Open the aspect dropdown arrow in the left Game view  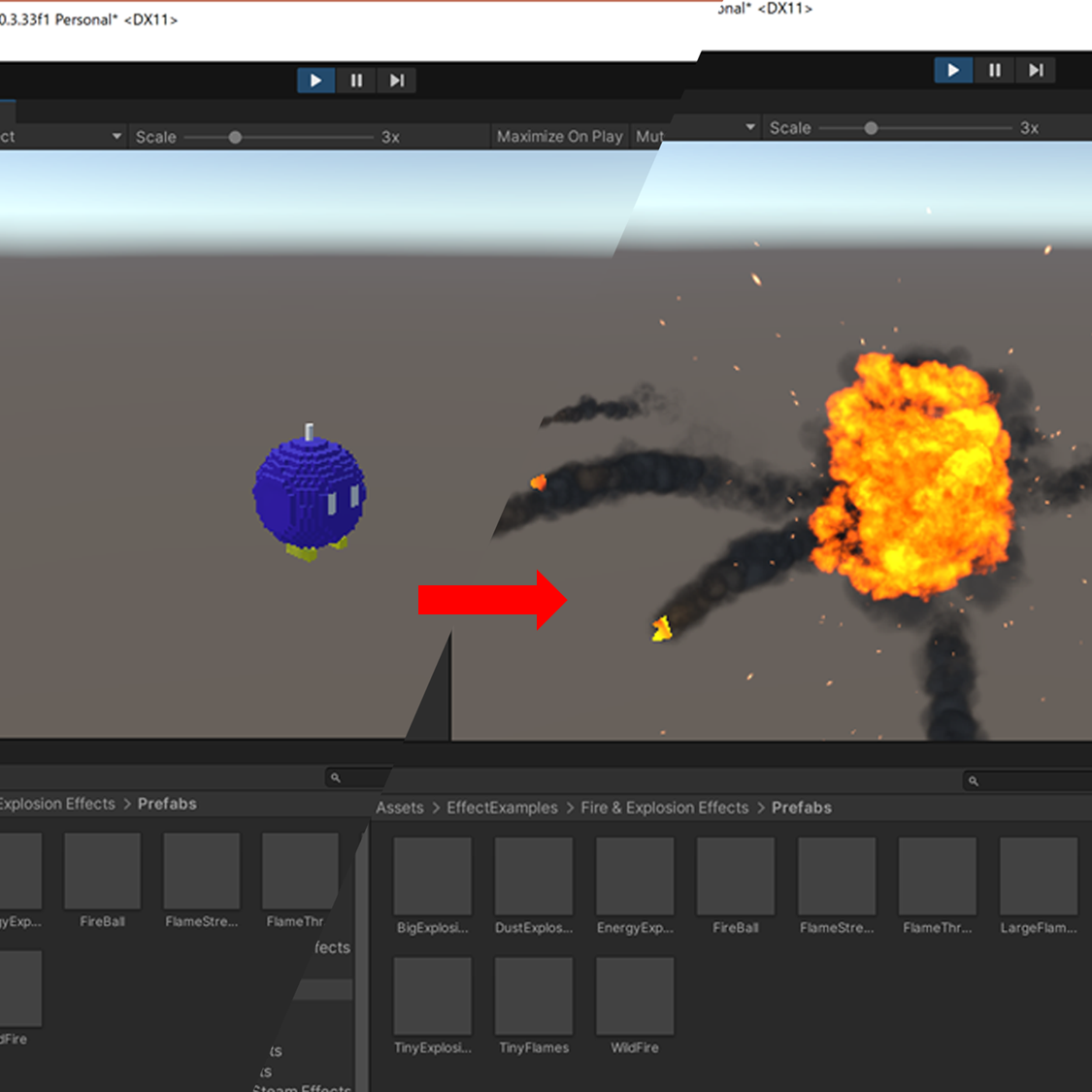116,137
